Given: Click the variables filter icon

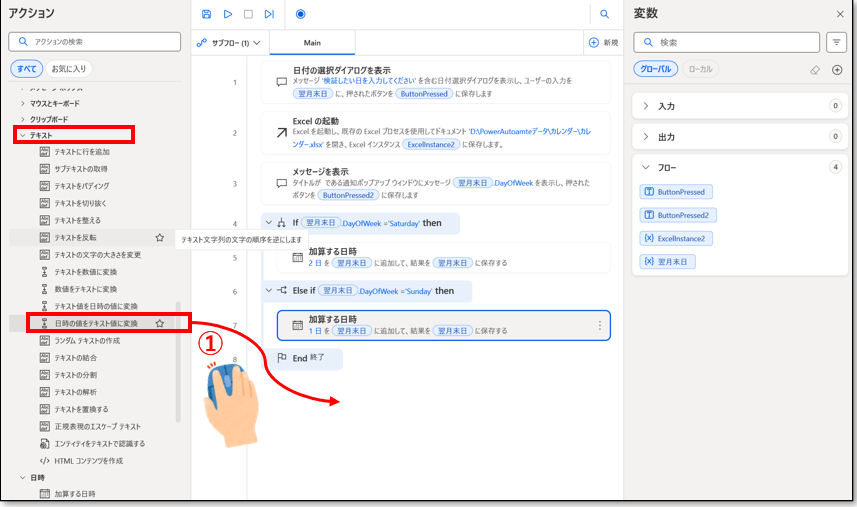Looking at the screenshot, I should pos(837,42).
